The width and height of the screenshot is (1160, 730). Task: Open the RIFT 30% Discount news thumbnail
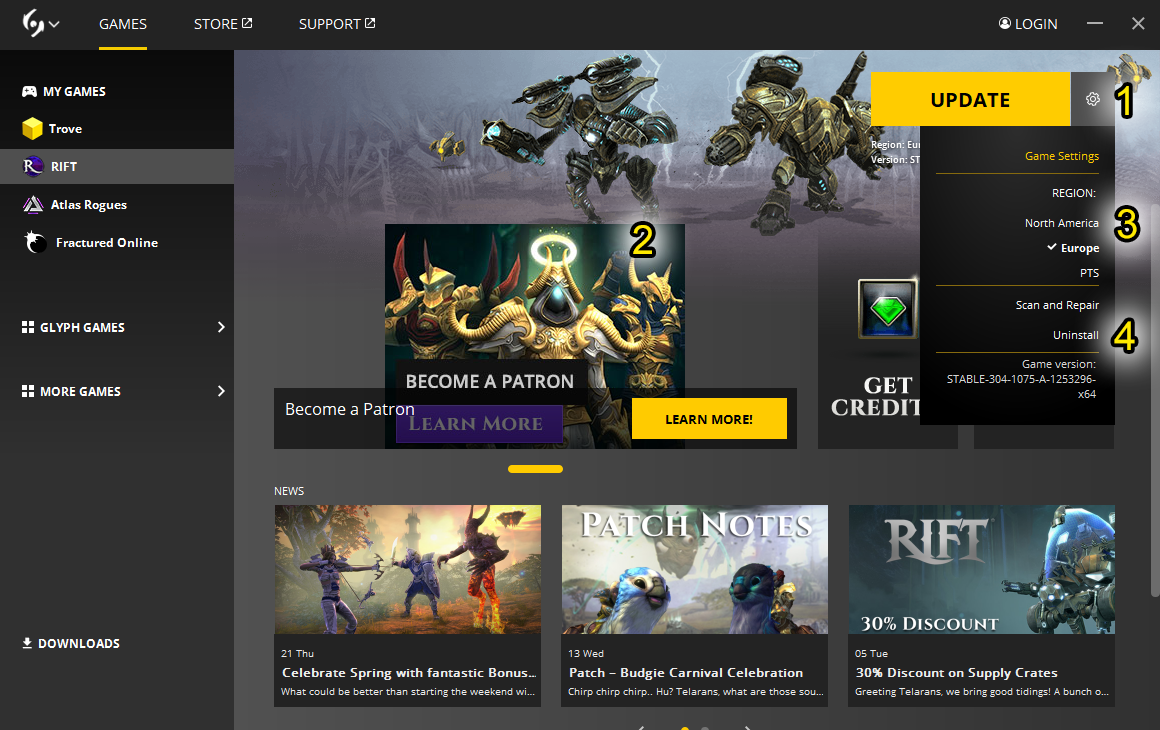pos(982,570)
